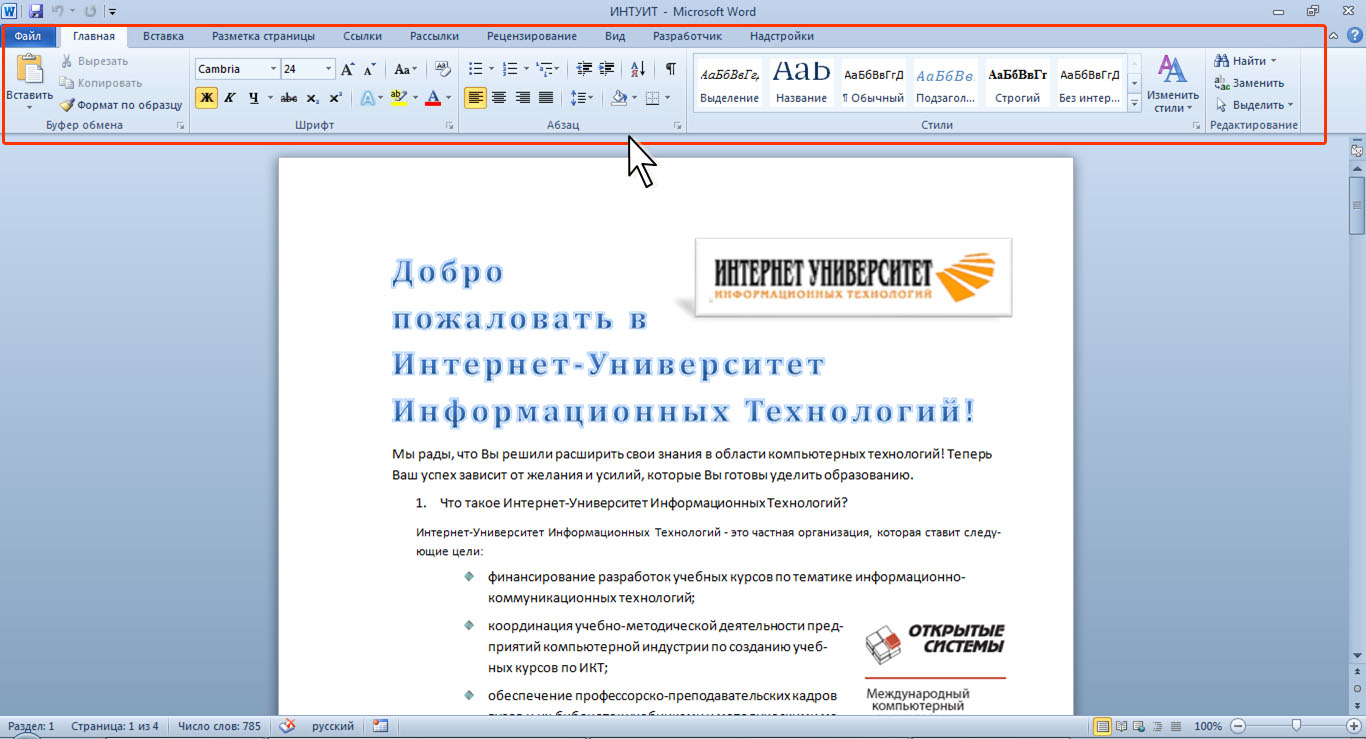Move the zoom slider handle
This screenshot has width=1366, height=739.
click(x=1296, y=726)
